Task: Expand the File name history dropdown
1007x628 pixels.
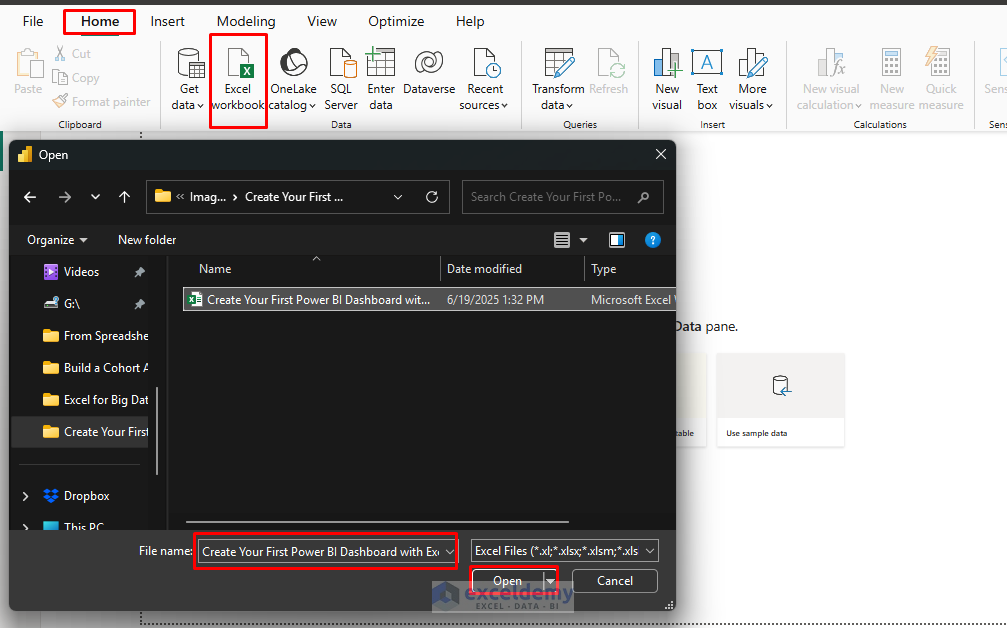Action: click(450, 552)
